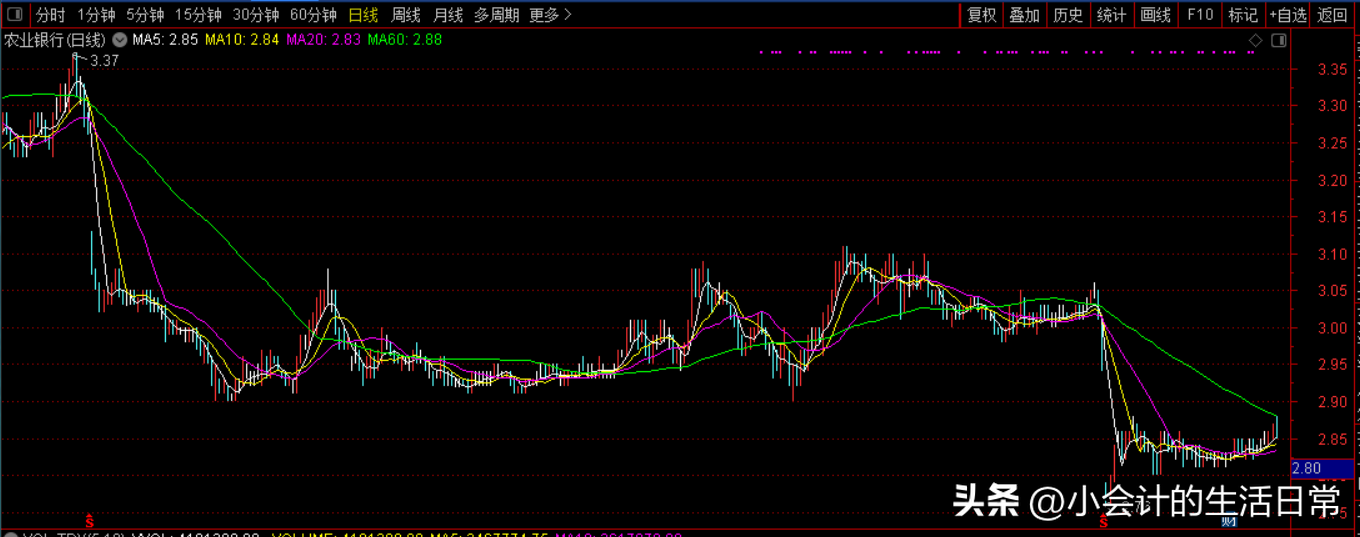Select the 60分钟 period
Viewport: 1360px width, 537px height.
(314, 15)
